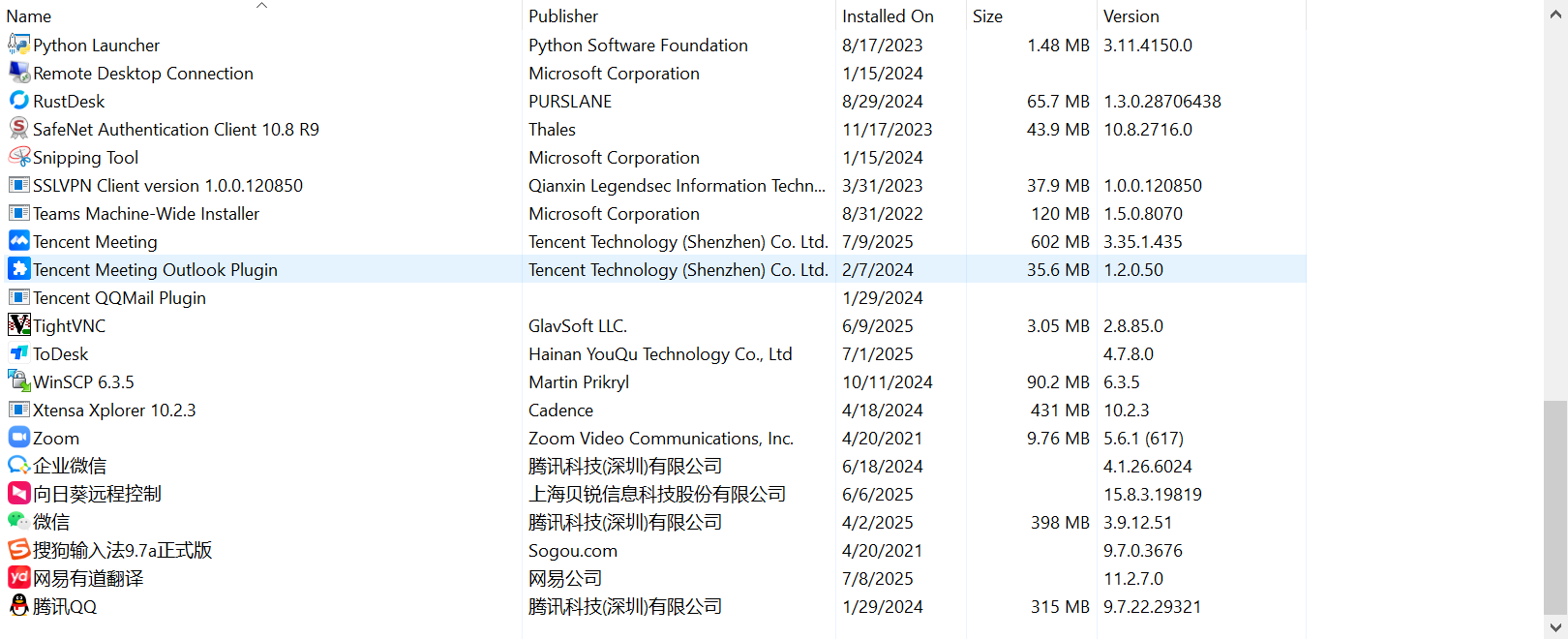
Task: Select the Tencent Meeting Outlook Plugin name
Action: 155,270
